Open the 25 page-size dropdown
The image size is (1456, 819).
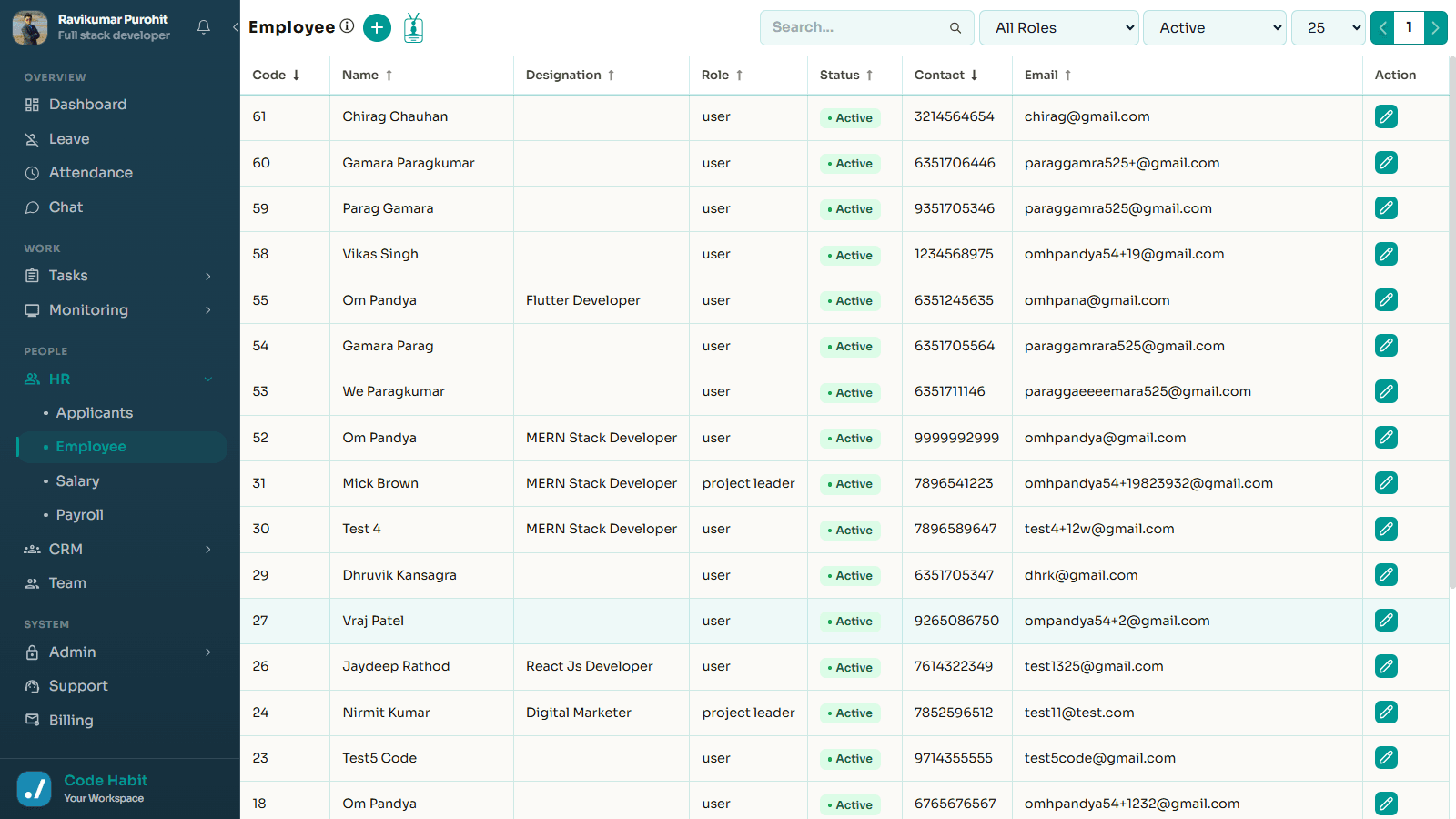[1329, 27]
